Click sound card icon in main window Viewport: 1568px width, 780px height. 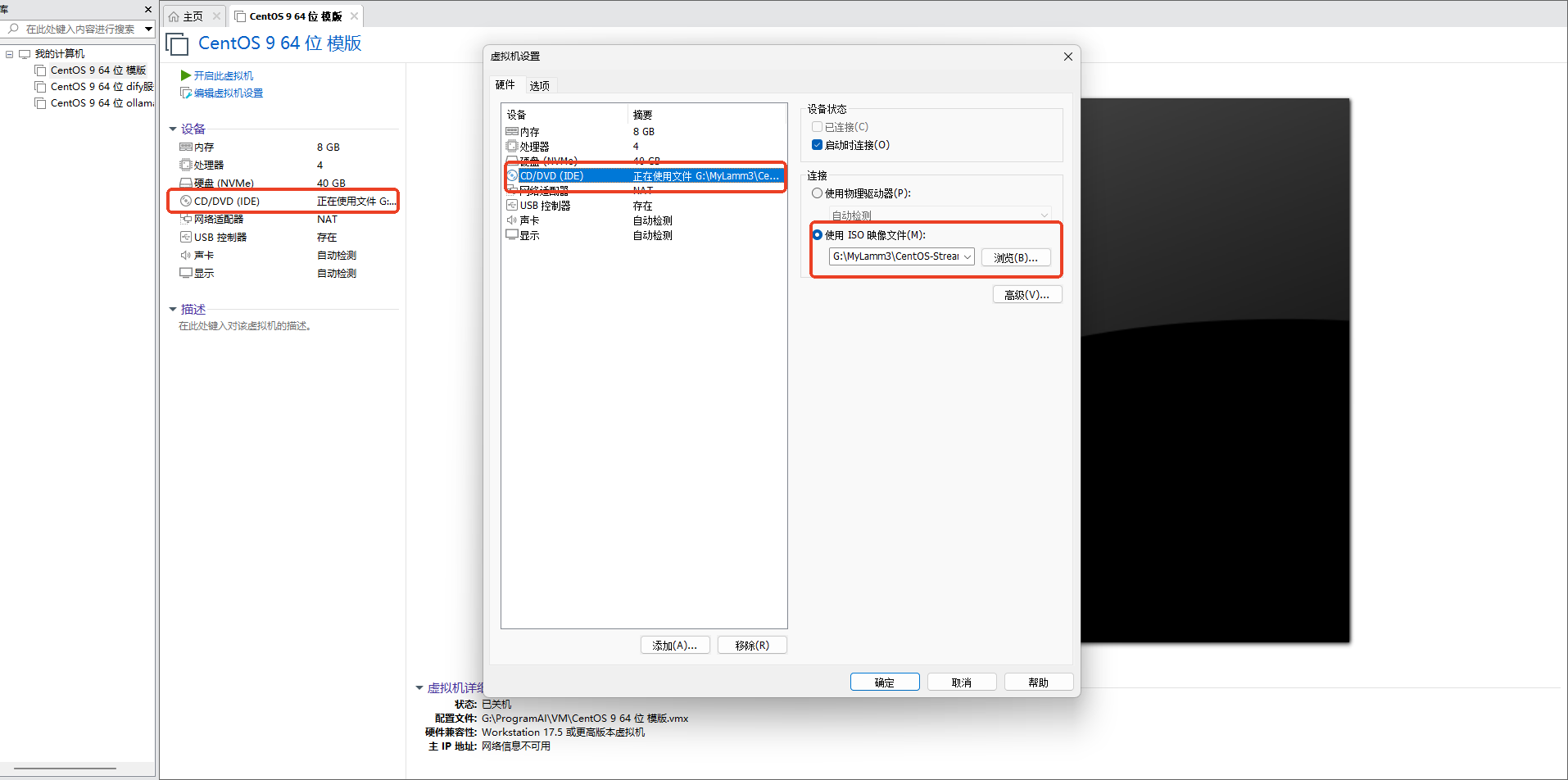(x=186, y=255)
